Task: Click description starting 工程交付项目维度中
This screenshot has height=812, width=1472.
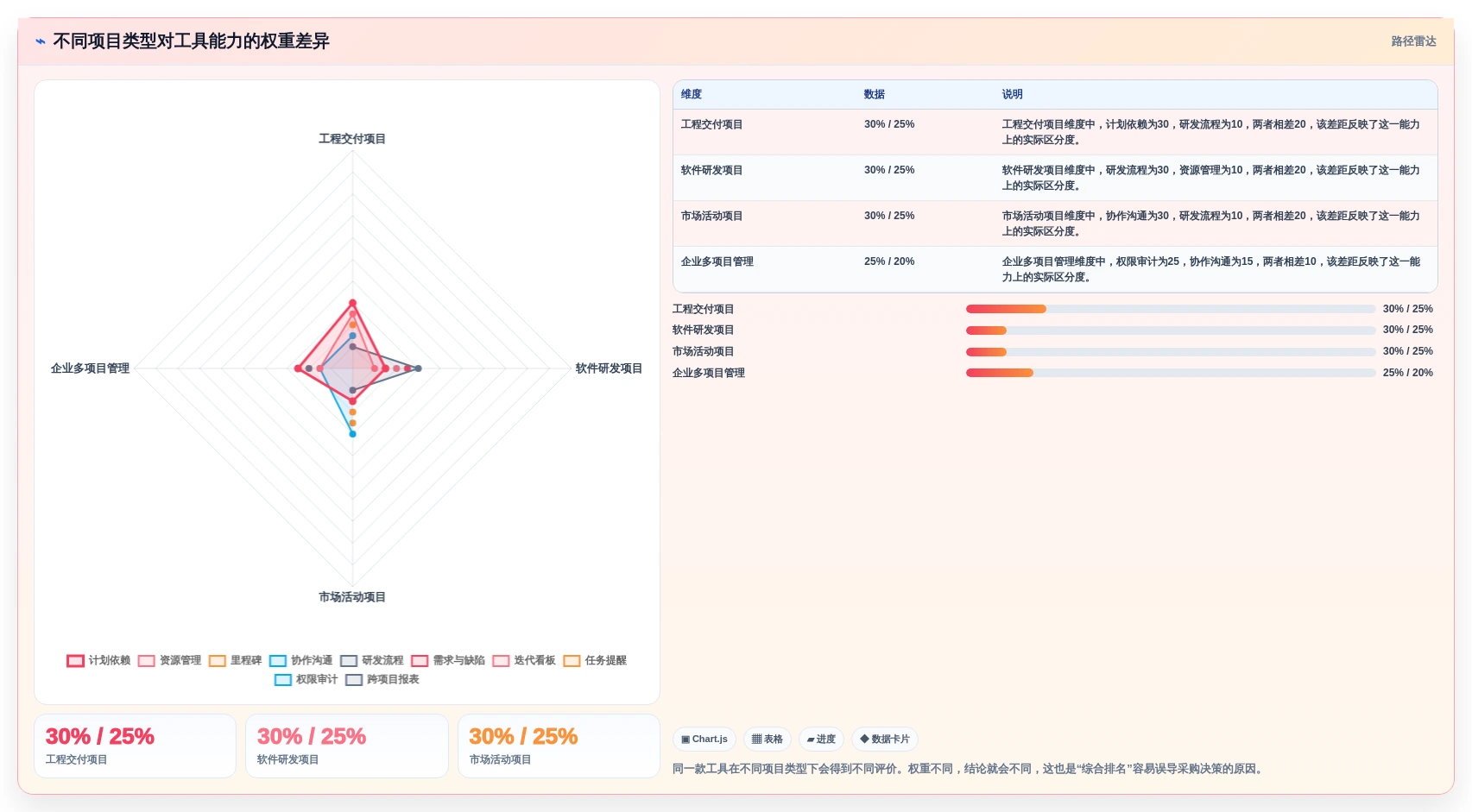Action: [x=1211, y=132]
